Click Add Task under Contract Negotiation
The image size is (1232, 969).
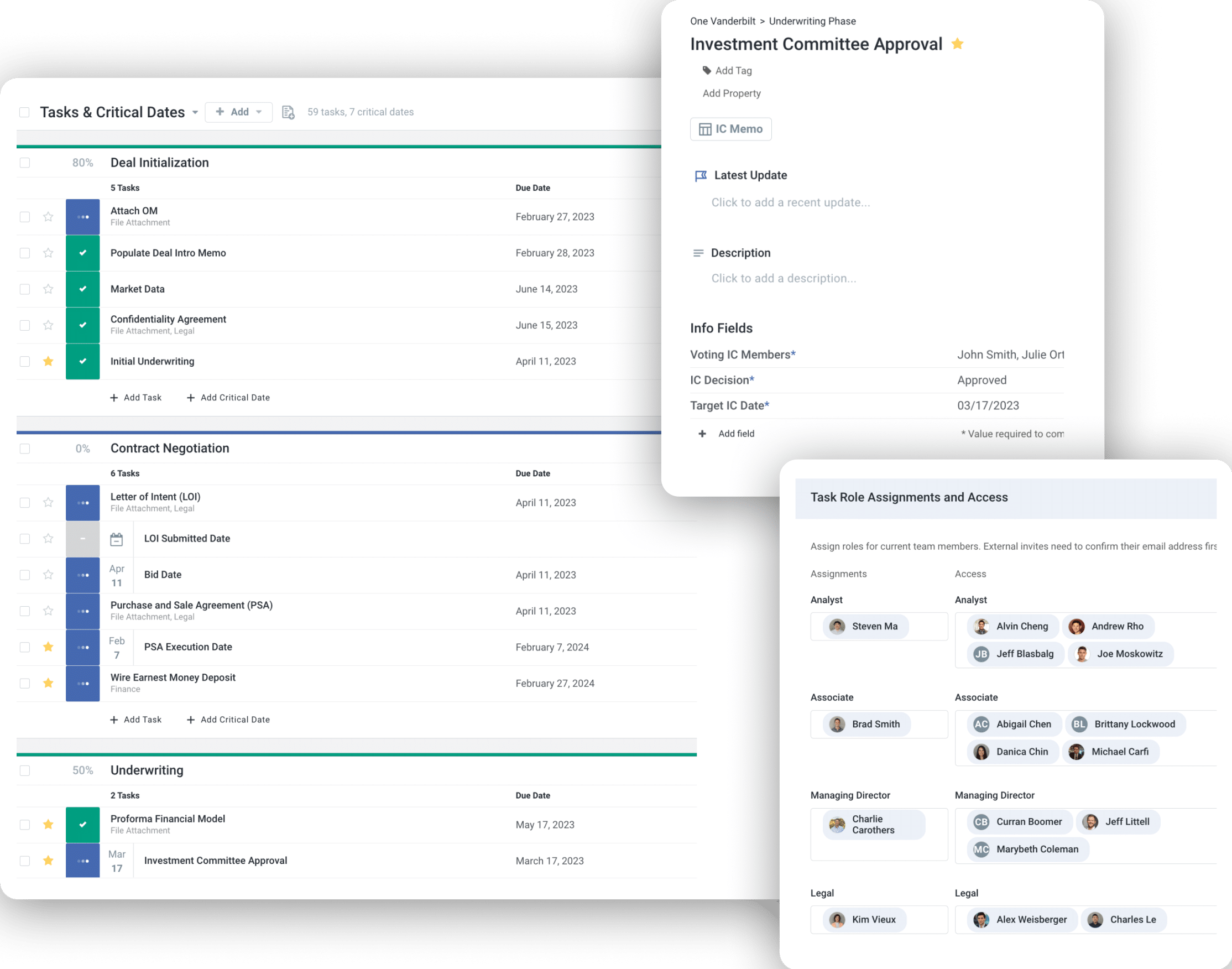[x=136, y=720]
